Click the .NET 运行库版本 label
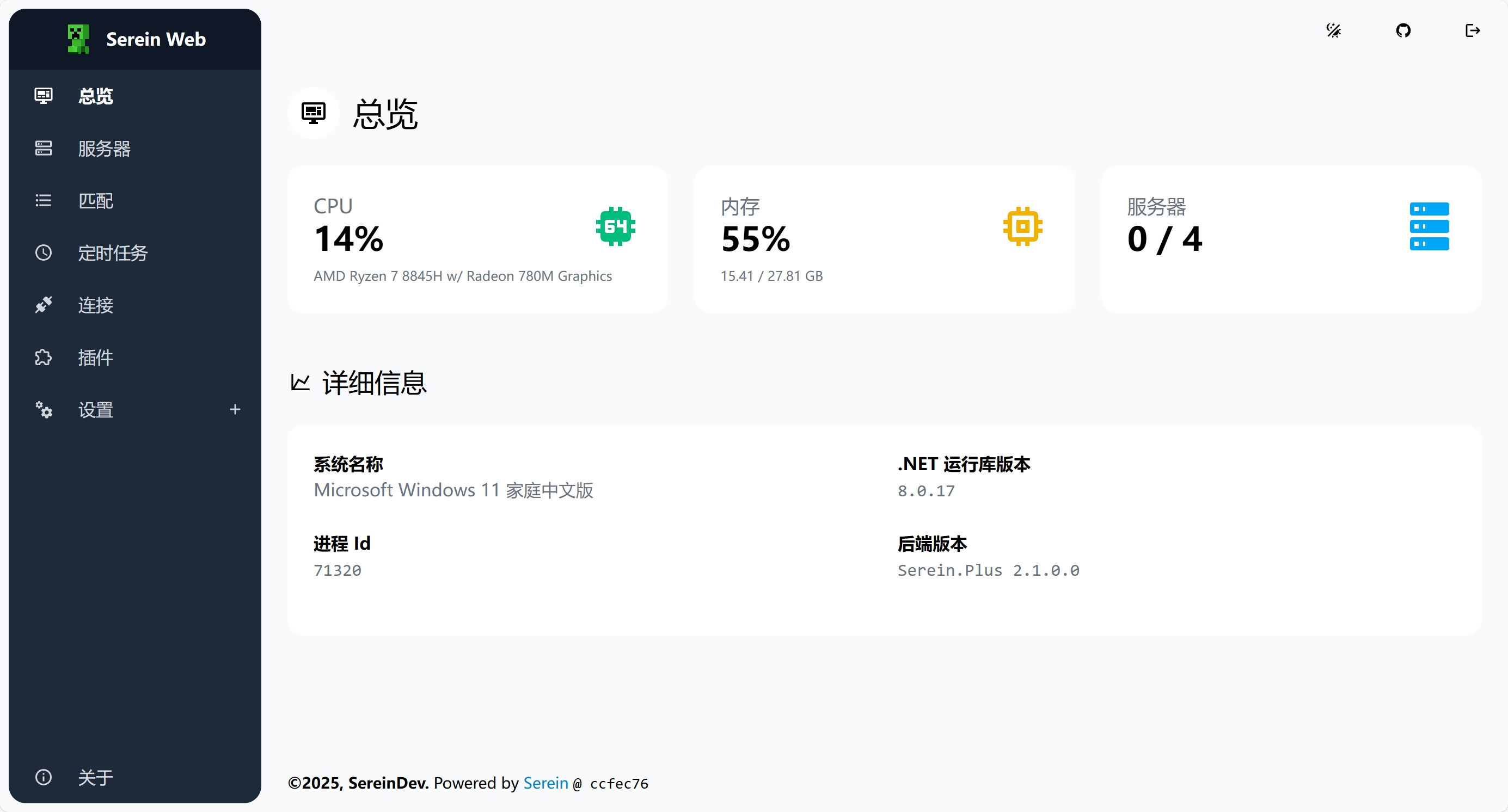Image resolution: width=1508 pixels, height=812 pixels. pos(964,464)
